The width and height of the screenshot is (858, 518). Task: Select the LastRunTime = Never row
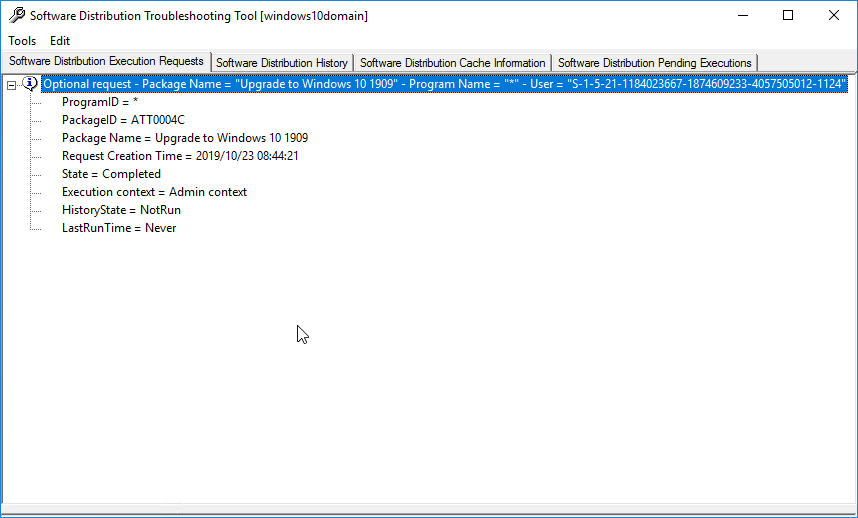[118, 228]
